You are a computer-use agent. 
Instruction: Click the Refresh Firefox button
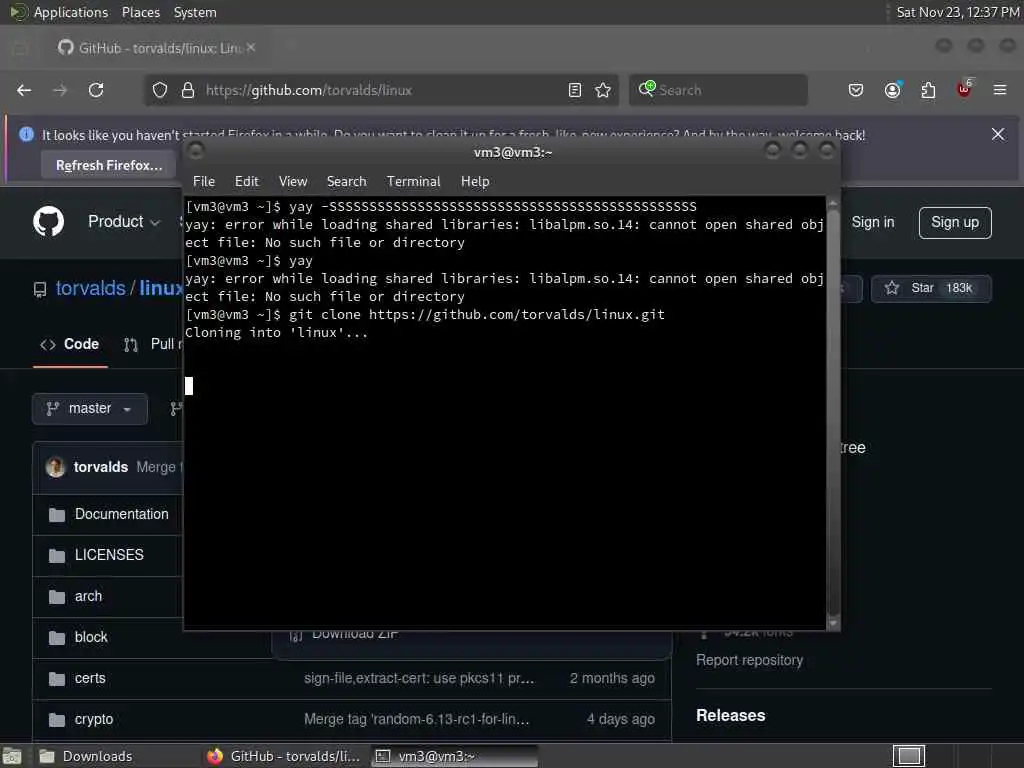[x=108, y=165]
